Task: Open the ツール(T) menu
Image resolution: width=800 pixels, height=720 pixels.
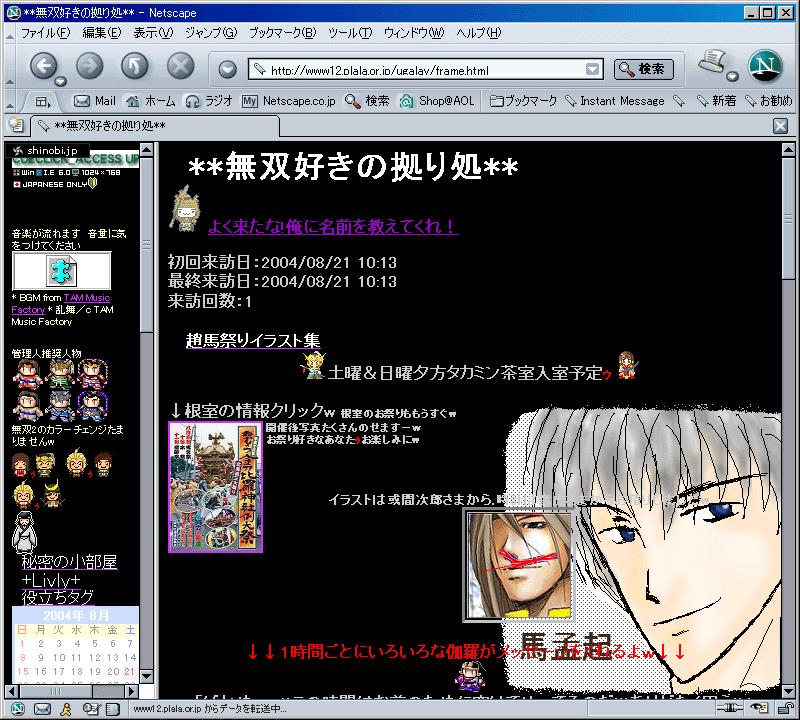Action: pyautogui.click(x=350, y=33)
